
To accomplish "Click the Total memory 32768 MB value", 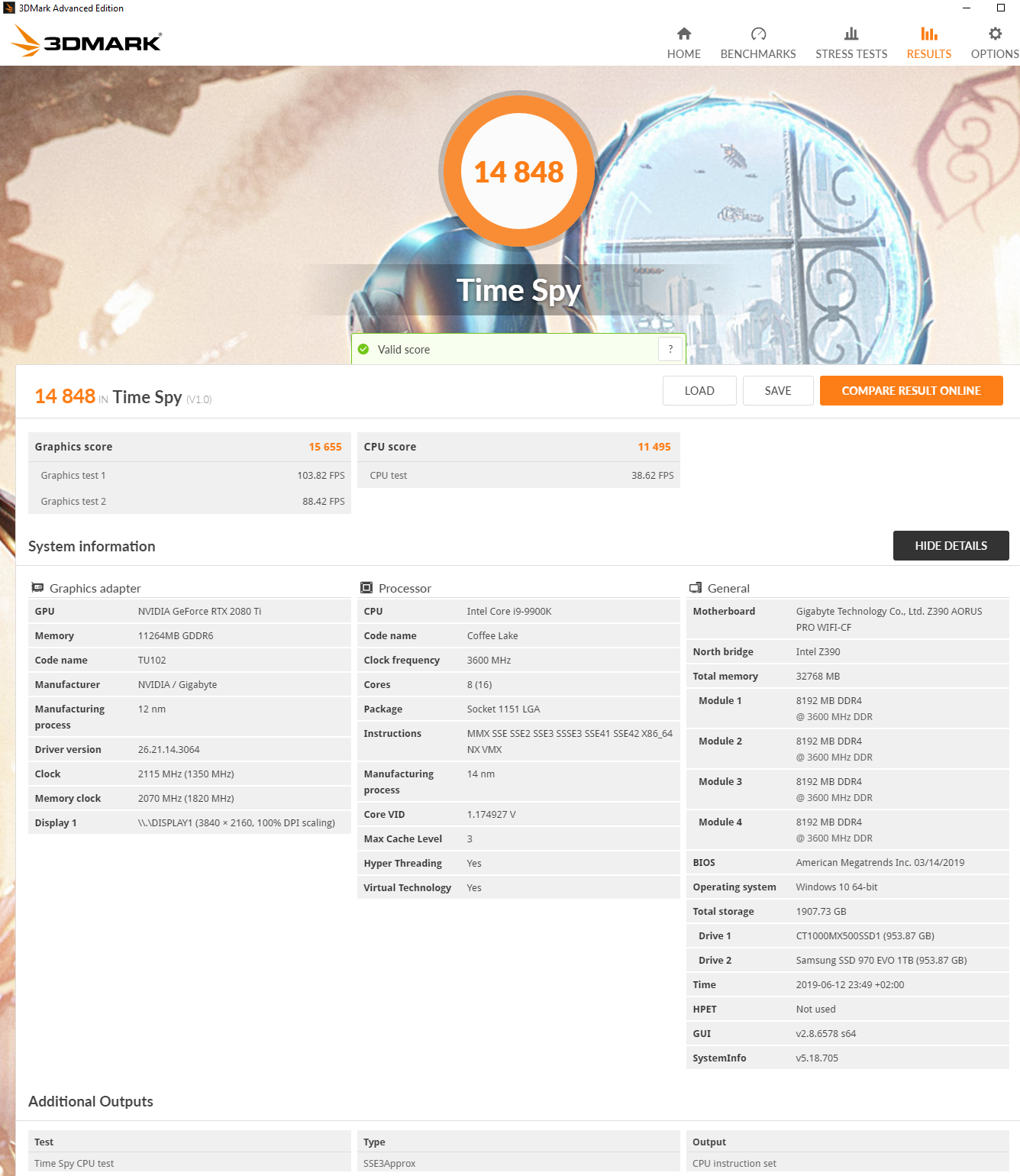I will pyautogui.click(x=818, y=676).
